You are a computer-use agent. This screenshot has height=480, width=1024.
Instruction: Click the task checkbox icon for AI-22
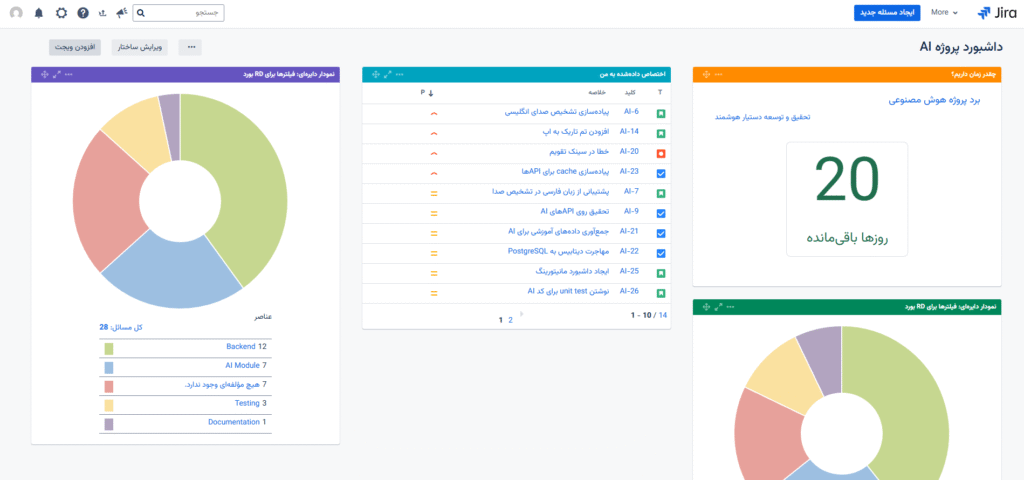pyautogui.click(x=660, y=253)
